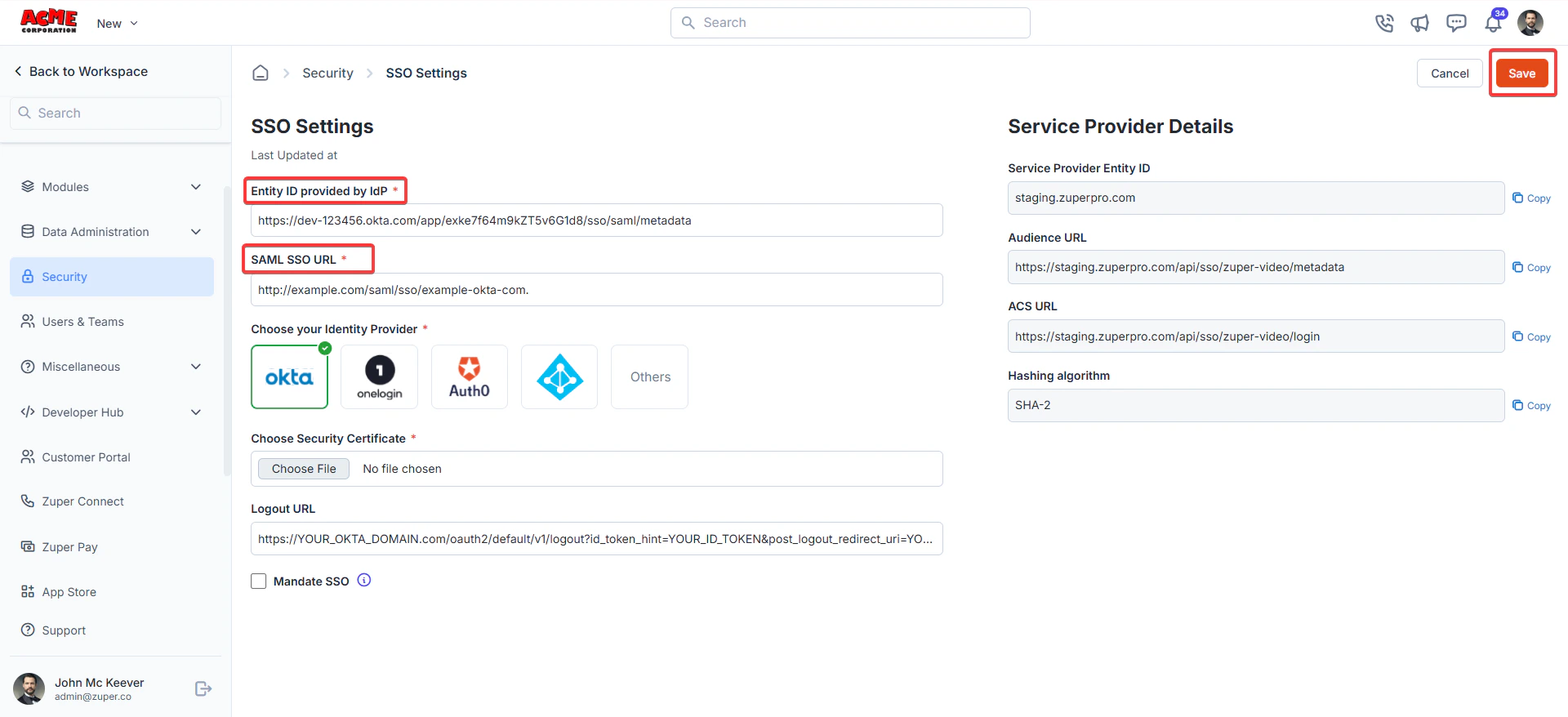
Task: Open App Store menu item
Action: click(x=112, y=591)
